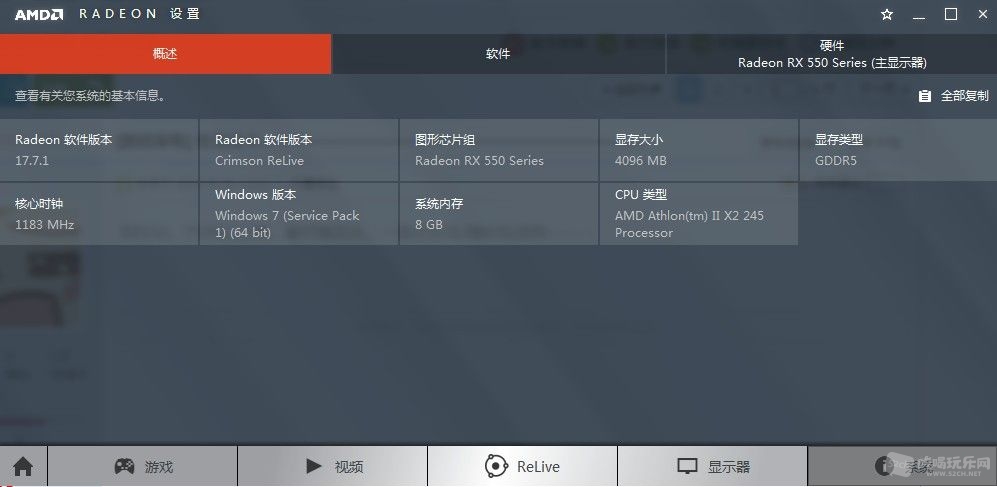The width and height of the screenshot is (997, 487).
Task: Open the 硬件 Radeon RX 550 Series tab
Action: (832, 54)
